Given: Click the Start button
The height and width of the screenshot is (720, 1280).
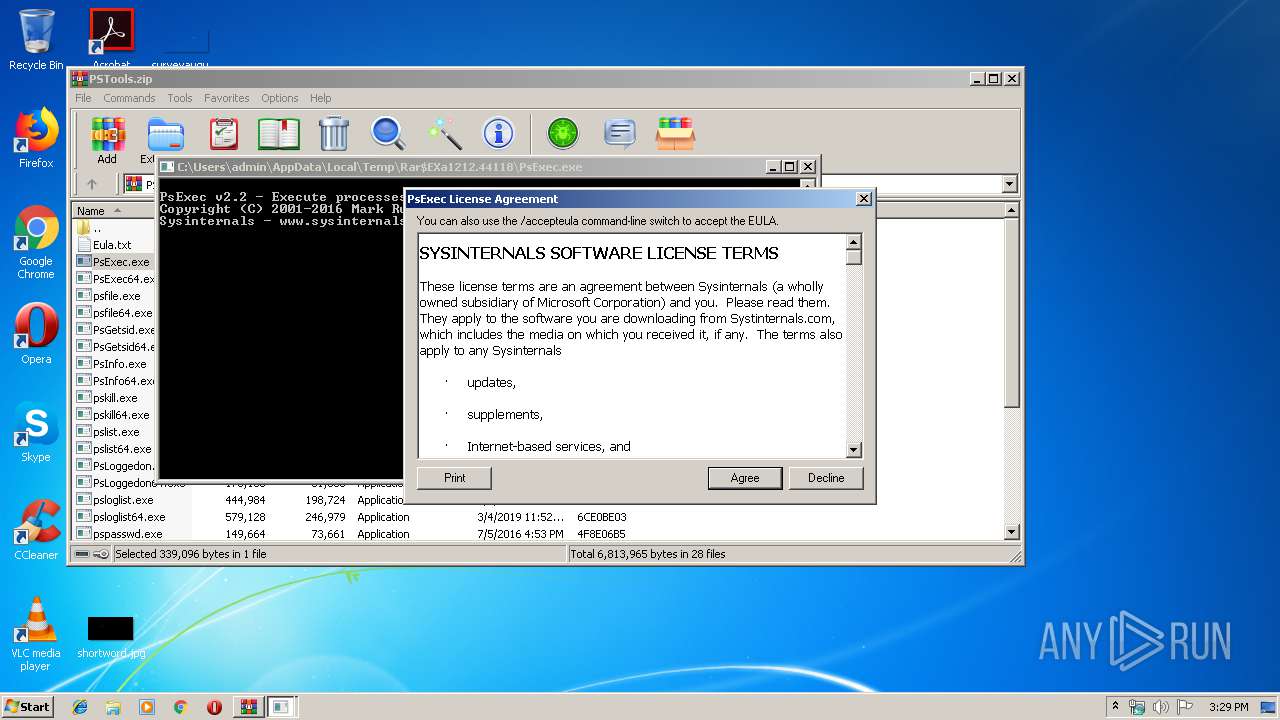Looking at the screenshot, I should [27, 707].
